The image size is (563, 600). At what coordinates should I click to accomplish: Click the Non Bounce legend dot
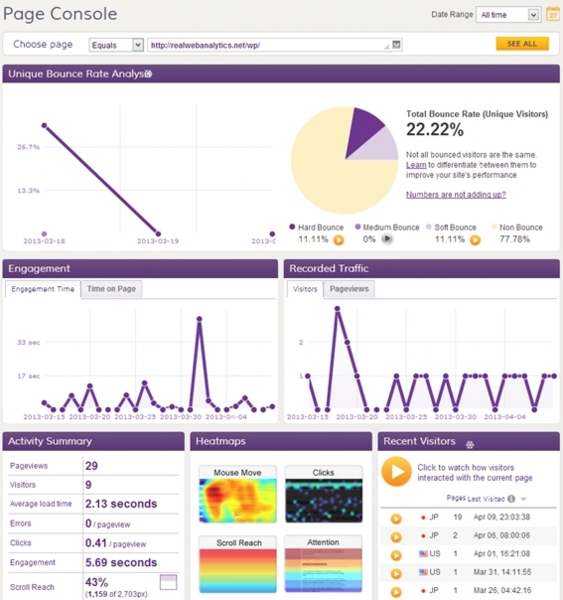pos(494,227)
